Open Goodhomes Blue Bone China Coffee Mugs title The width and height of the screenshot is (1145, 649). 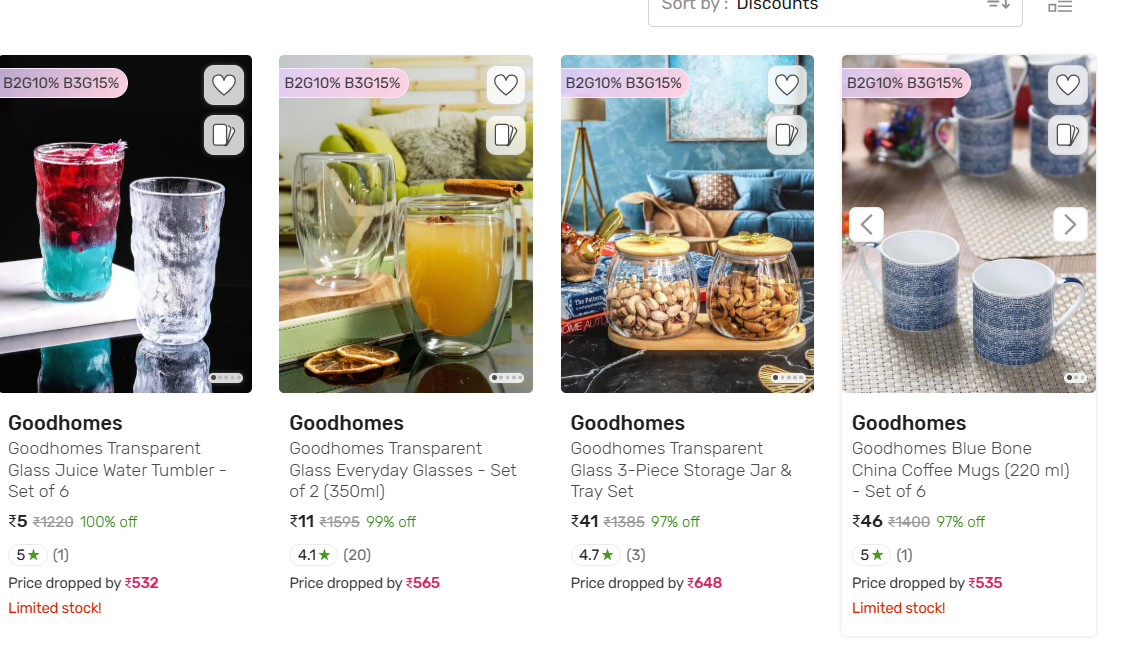(x=960, y=470)
